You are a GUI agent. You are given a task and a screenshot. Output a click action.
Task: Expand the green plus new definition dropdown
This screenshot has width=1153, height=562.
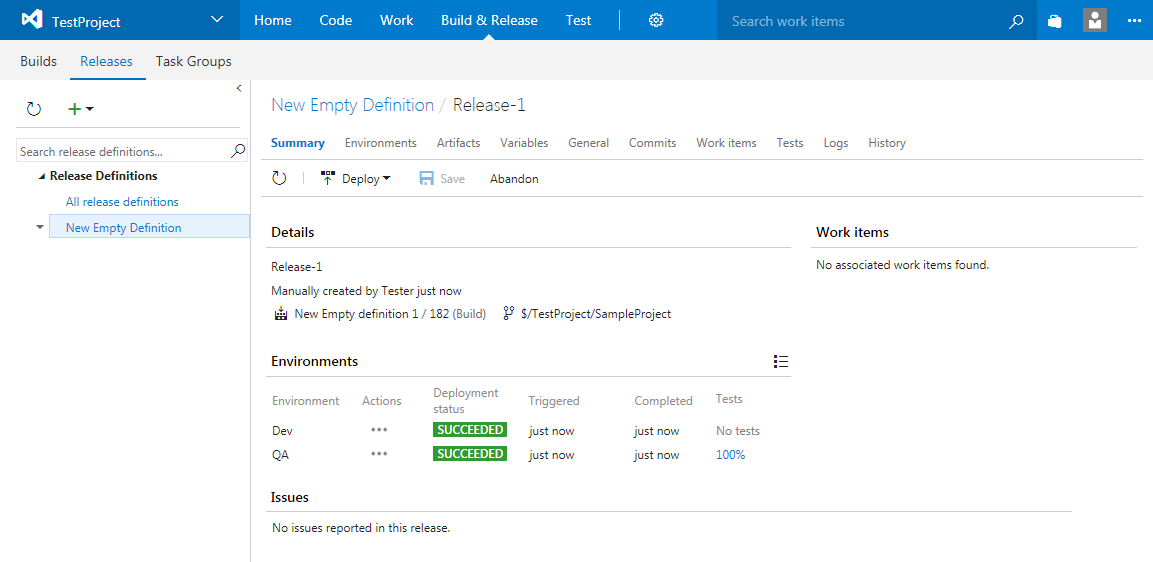pyautogui.click(x=80, y=109)
